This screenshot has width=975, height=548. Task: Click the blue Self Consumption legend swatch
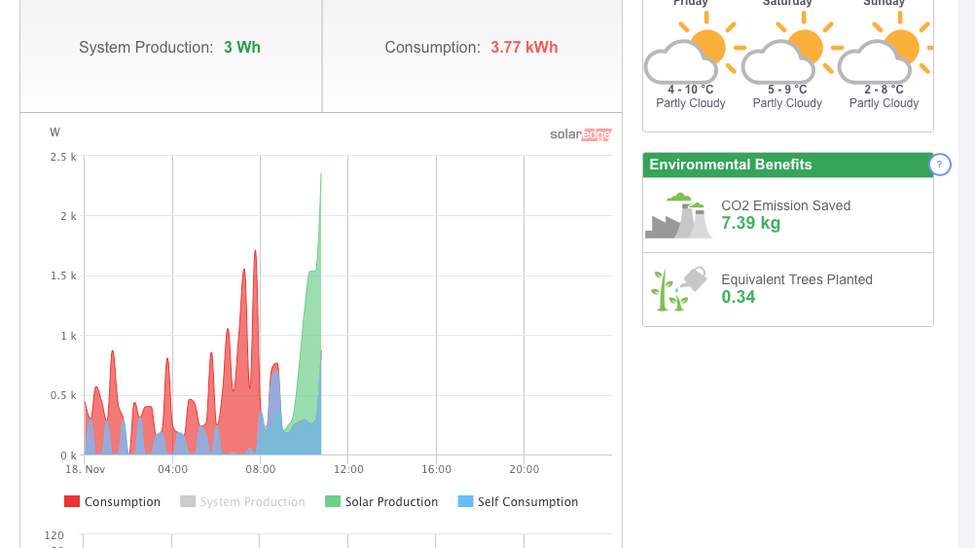pos(466,501)
